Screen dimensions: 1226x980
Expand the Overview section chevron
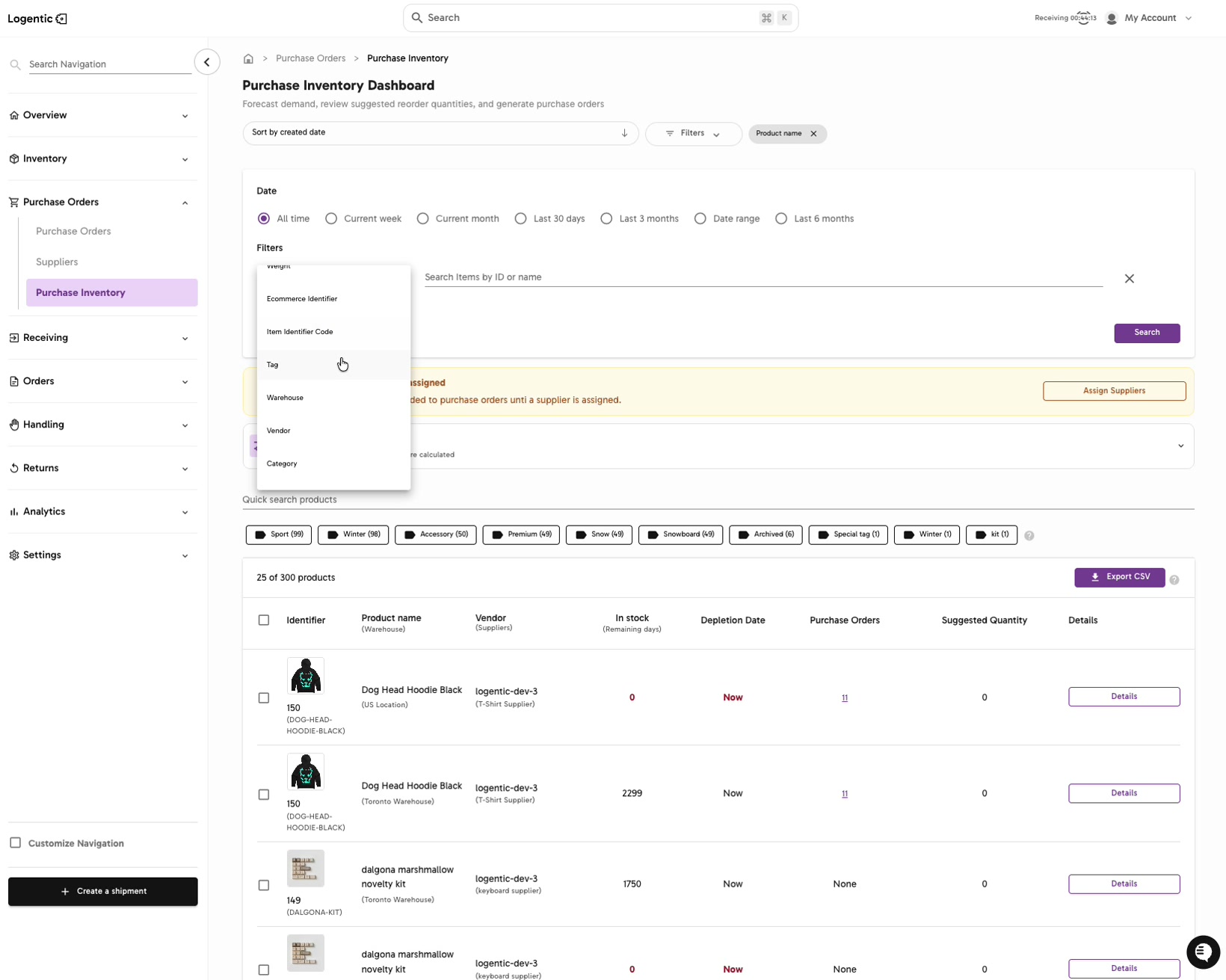coord(185,116)
